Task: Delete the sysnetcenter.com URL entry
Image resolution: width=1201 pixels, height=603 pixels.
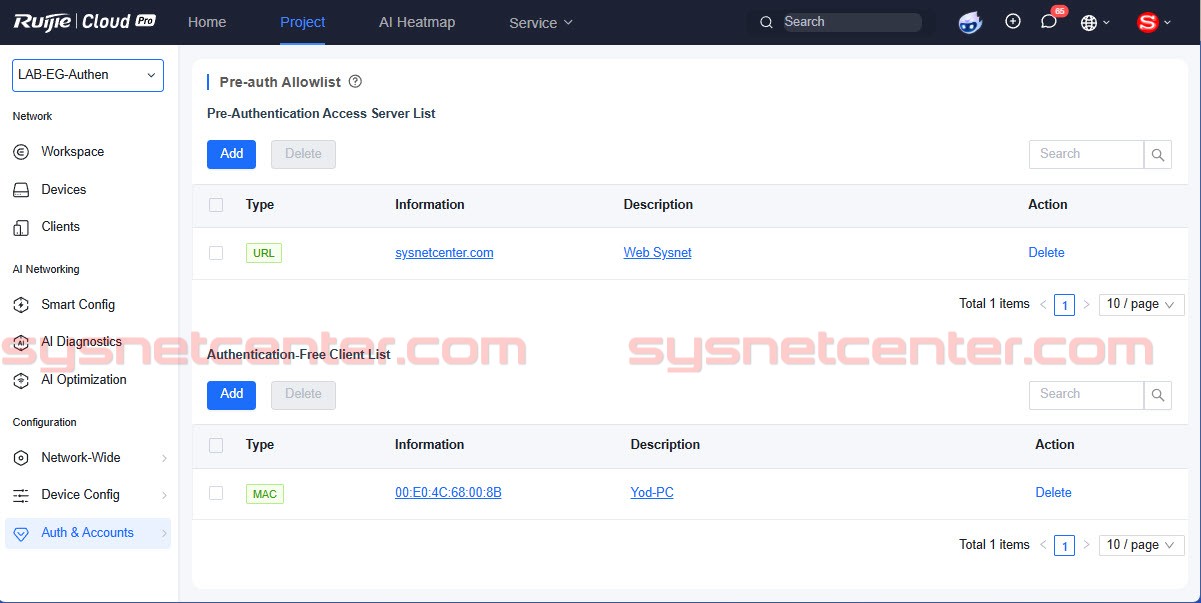Action: (x=1046, y=253)
